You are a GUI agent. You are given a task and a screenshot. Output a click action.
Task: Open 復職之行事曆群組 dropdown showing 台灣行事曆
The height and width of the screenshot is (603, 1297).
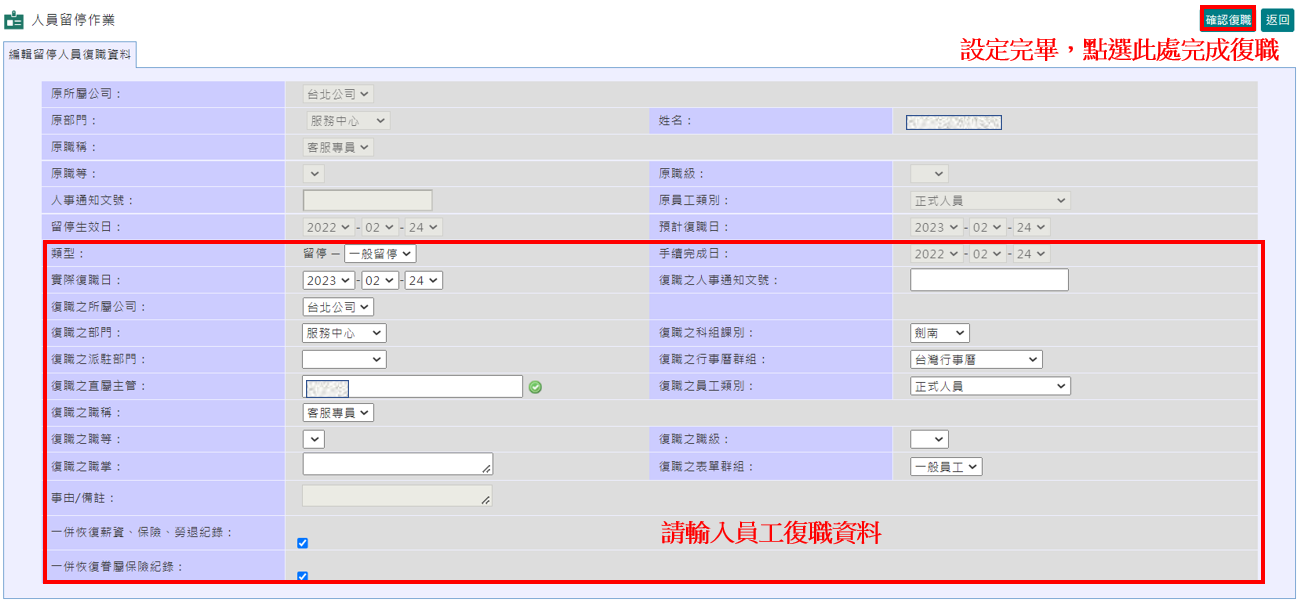[977, 359]
